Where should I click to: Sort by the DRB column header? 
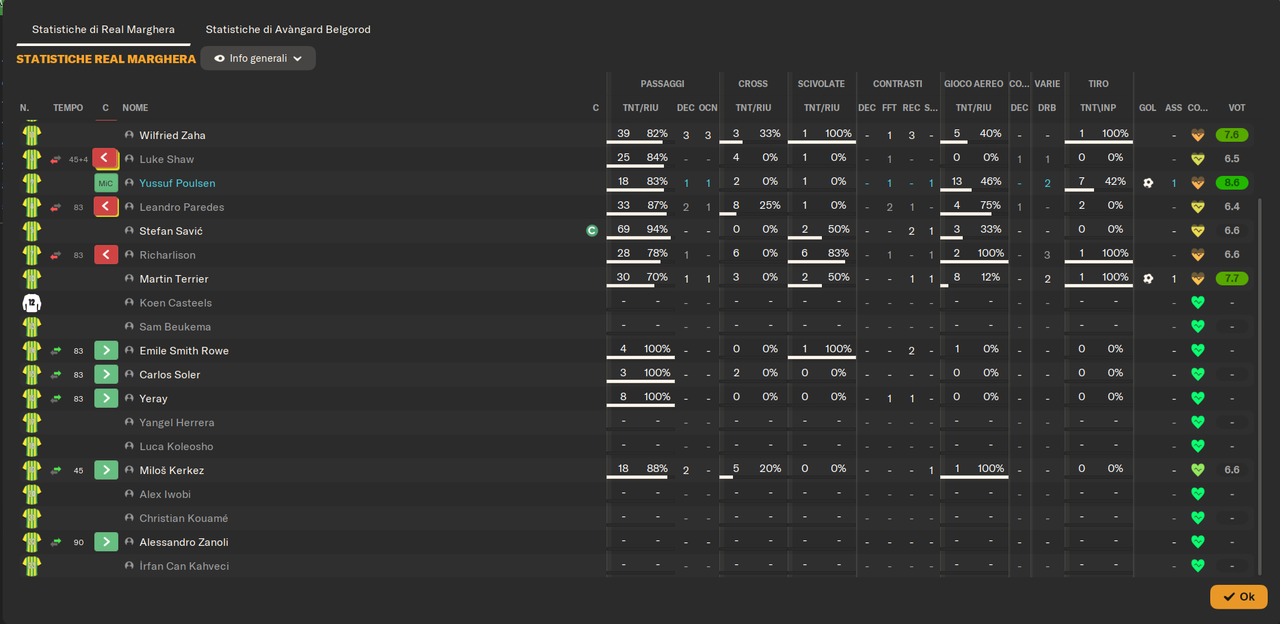point(1047,108)
